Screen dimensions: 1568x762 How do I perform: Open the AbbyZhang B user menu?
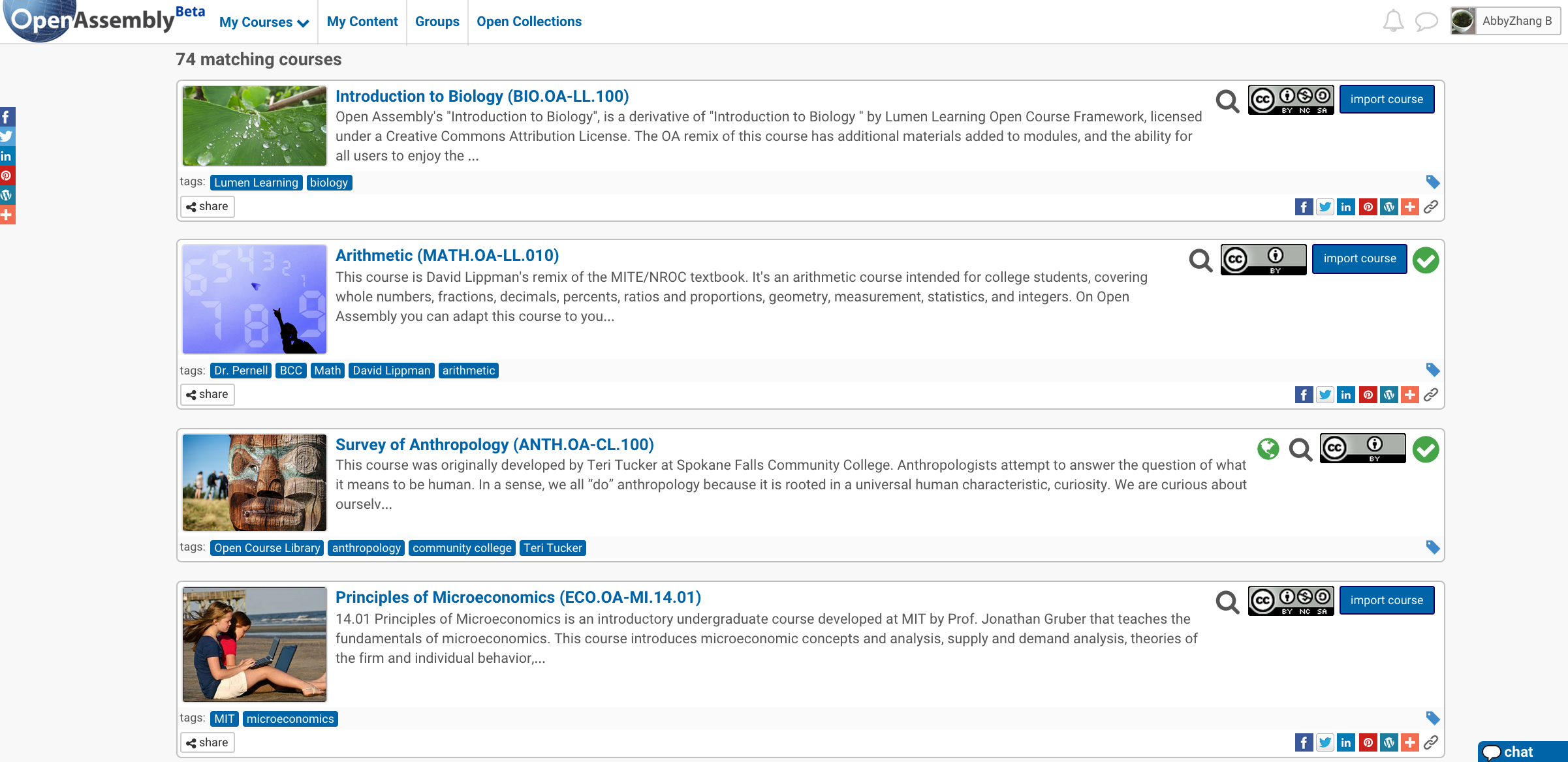click(x=1505, y=21)
